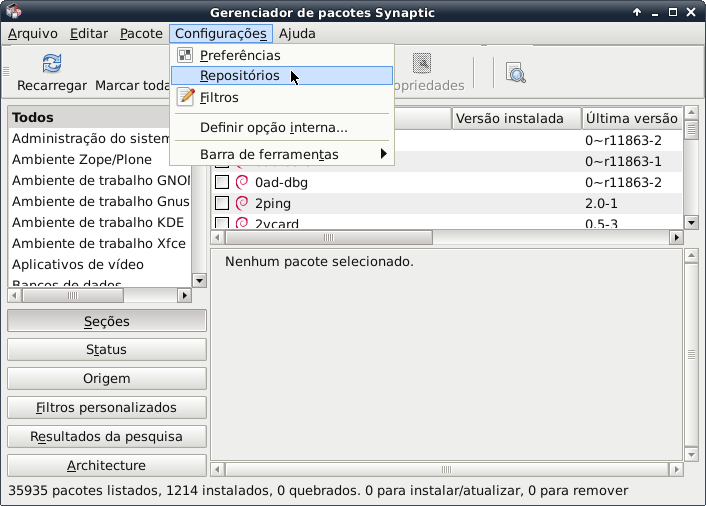
Task: Tick the checkbox for 2vcard
Action: coord(222,223)
